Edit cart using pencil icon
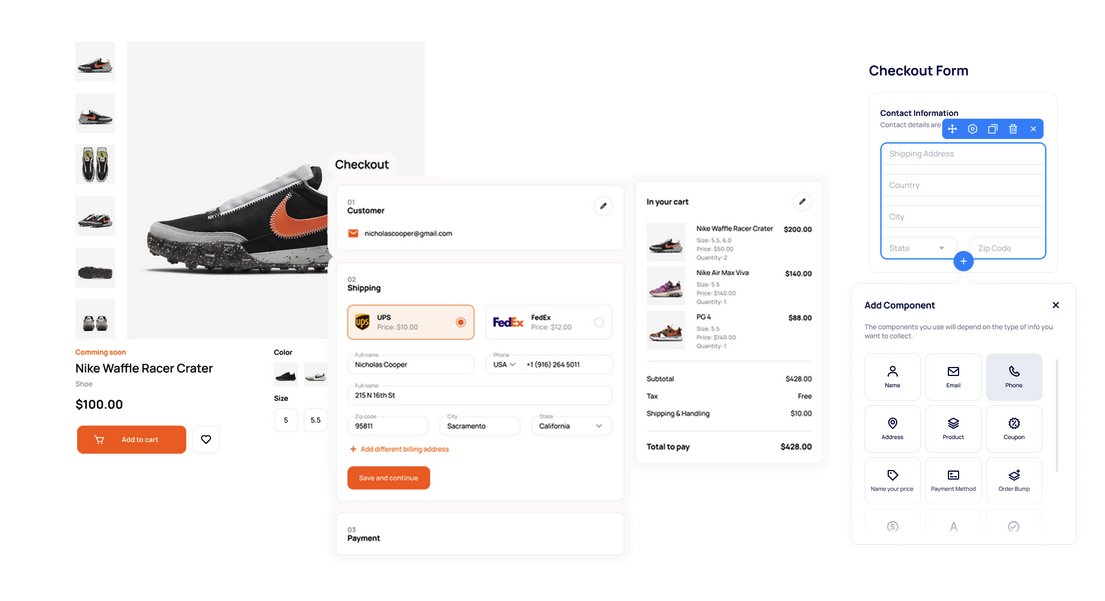 (802, 202)
